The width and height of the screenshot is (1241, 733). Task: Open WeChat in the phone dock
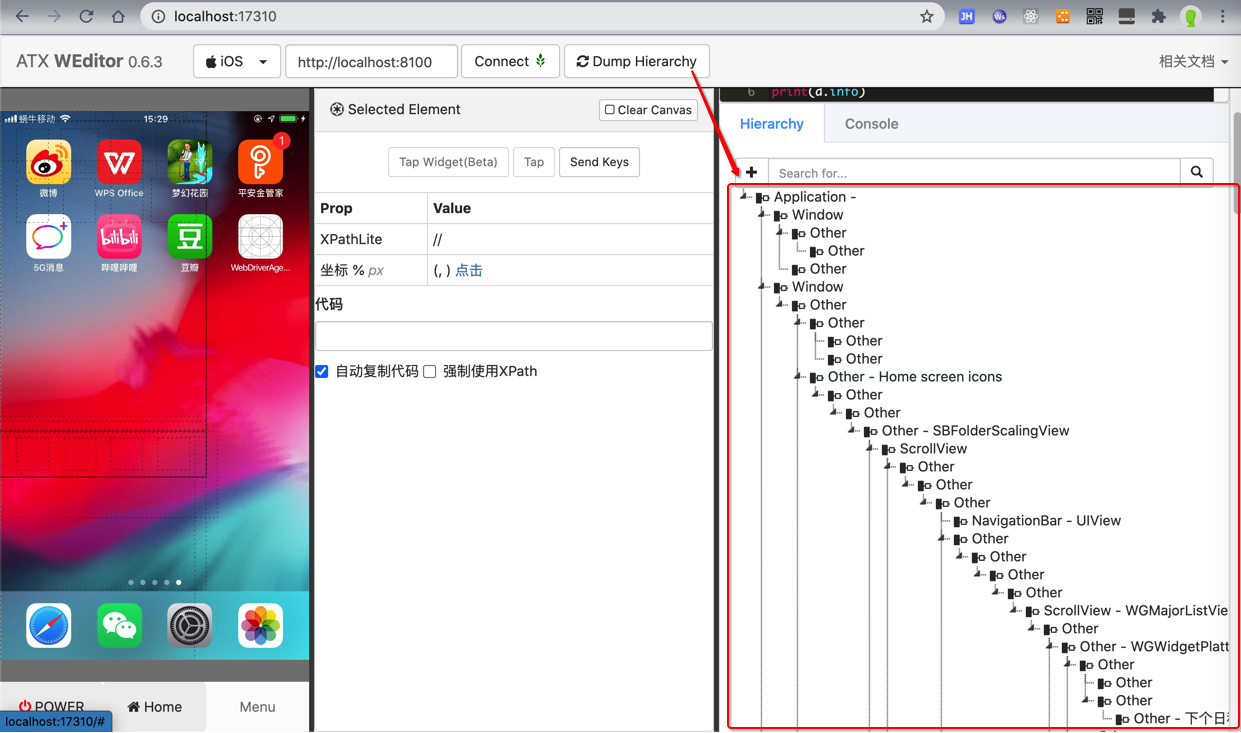119,625
